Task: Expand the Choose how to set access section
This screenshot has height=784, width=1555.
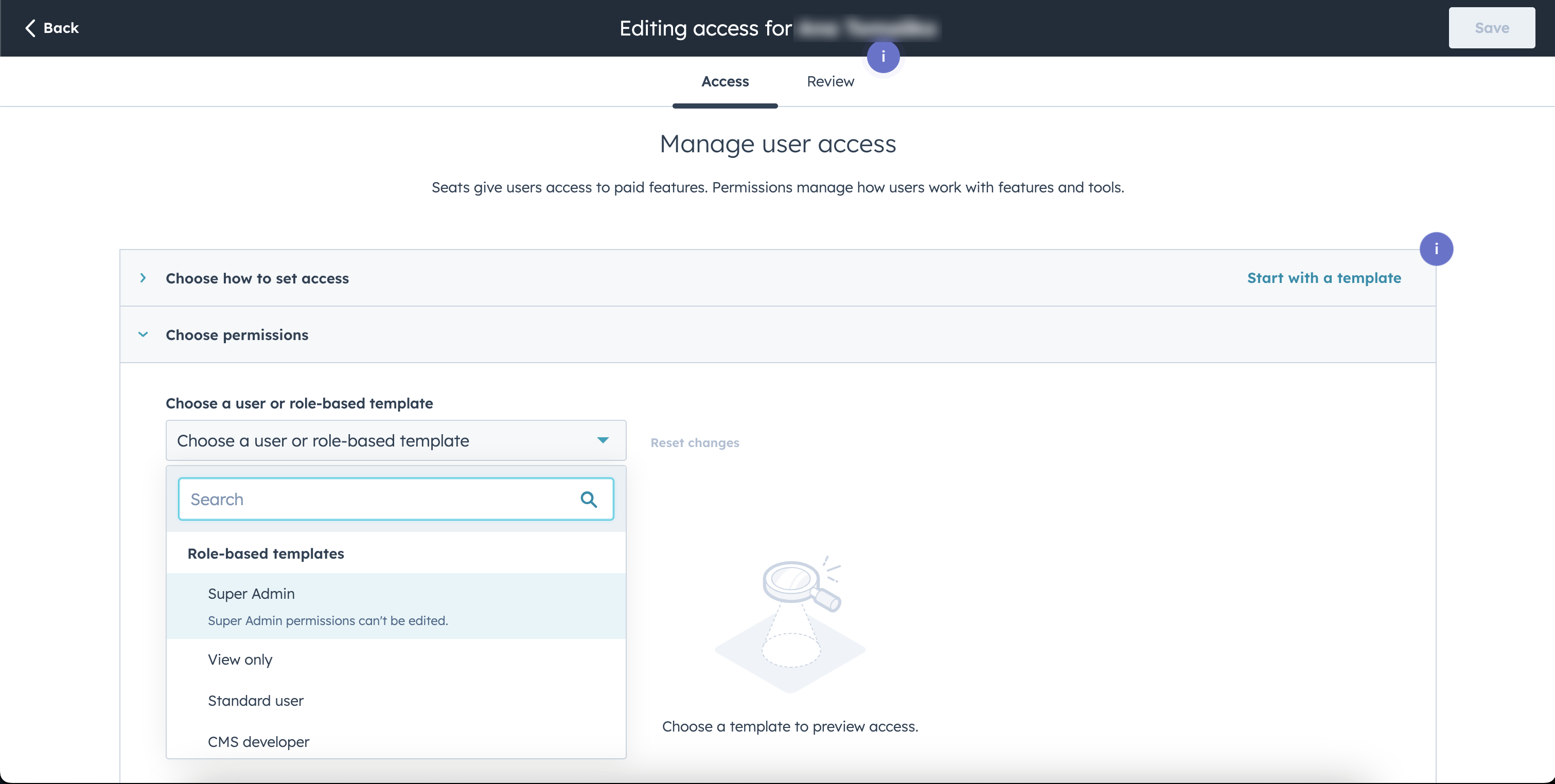Action: point(257,278)
